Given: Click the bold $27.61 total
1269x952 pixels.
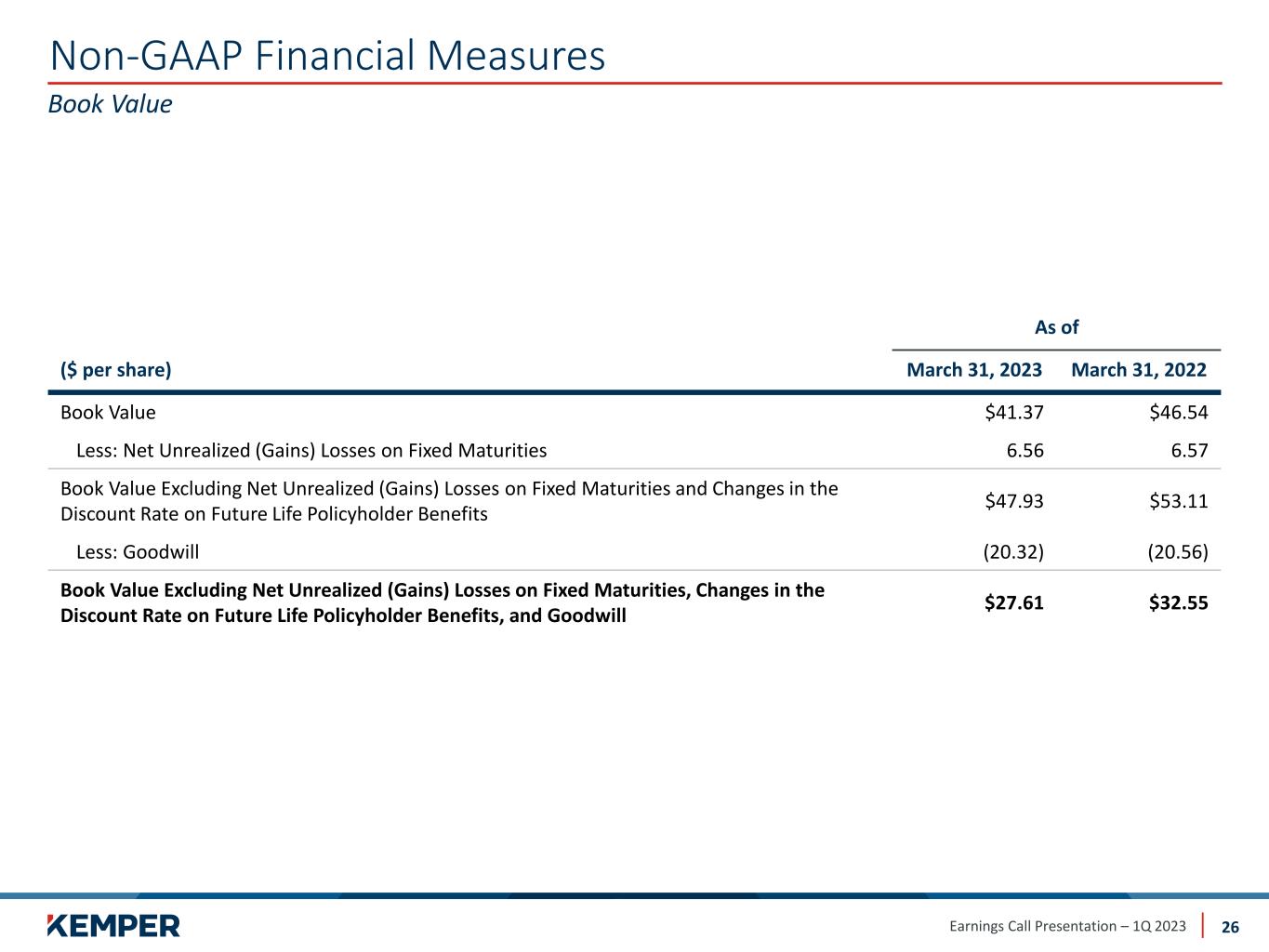Looking at the screenshot, I should 1014,602.
